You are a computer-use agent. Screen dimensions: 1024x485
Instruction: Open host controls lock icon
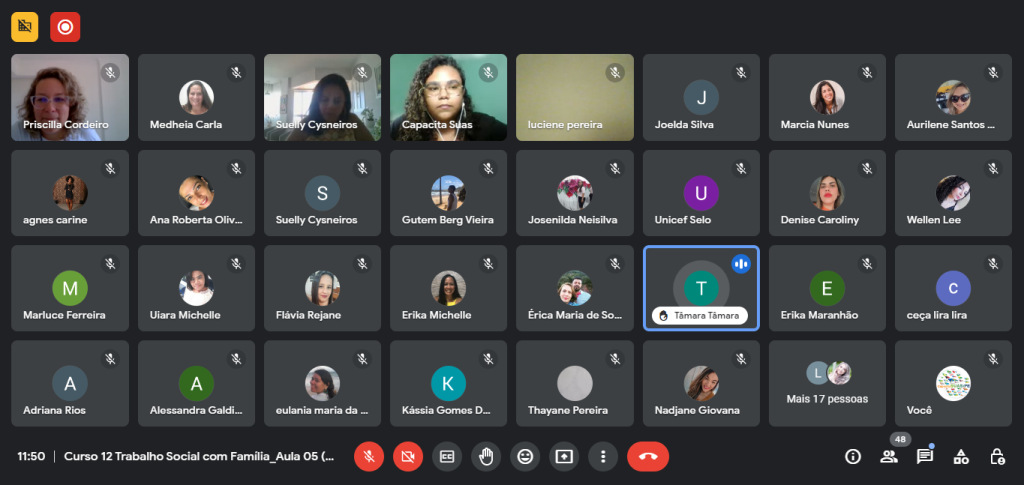coord(997,456)
